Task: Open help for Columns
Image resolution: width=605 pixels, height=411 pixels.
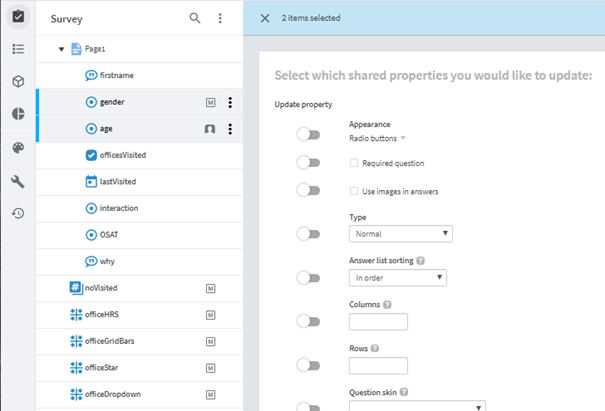Action: [x=387, y=304]
